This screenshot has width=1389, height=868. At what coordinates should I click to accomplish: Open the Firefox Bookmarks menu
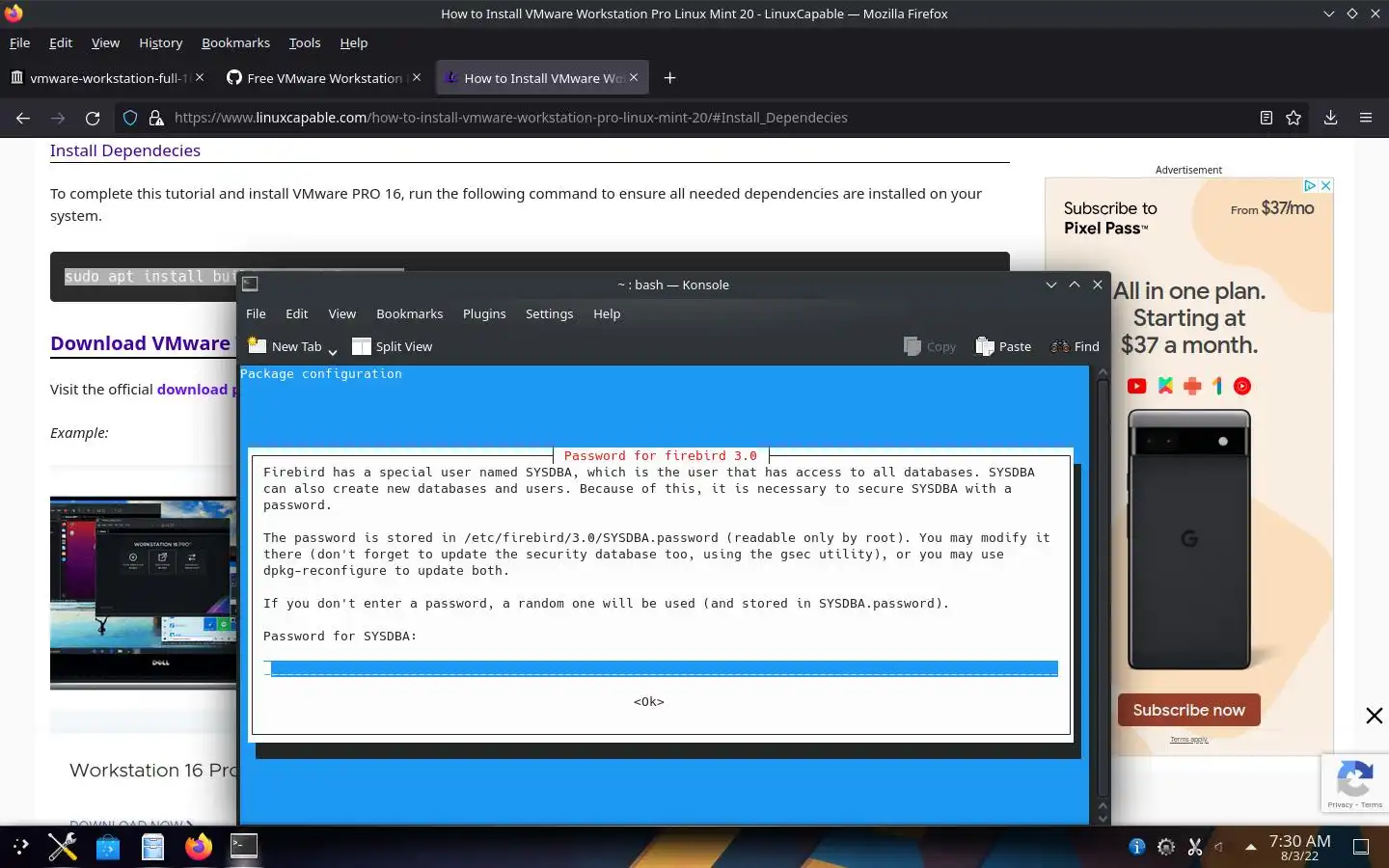[x=235, y=42]
